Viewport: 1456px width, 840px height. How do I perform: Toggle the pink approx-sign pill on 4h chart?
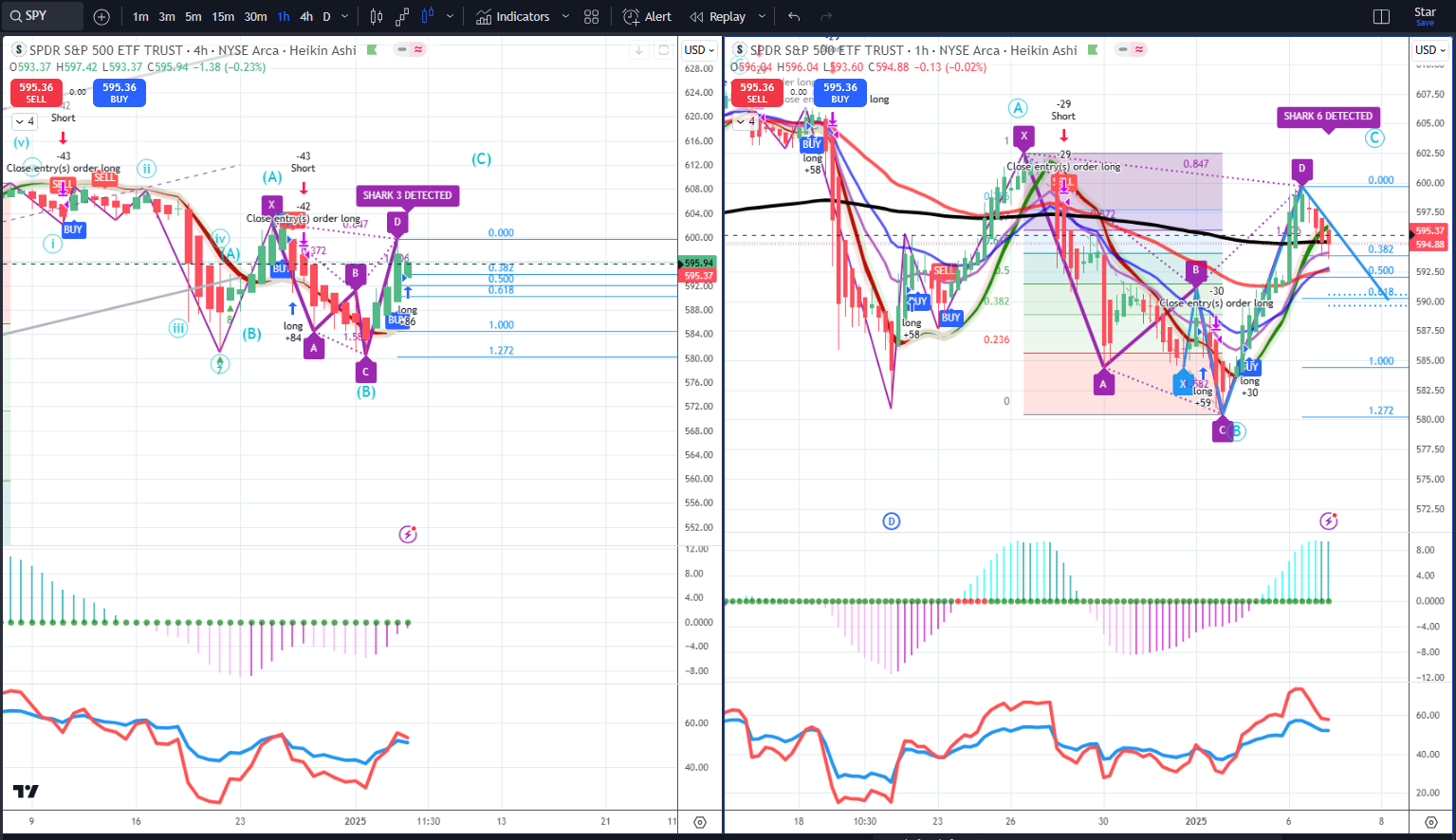(x=418, y=49)
